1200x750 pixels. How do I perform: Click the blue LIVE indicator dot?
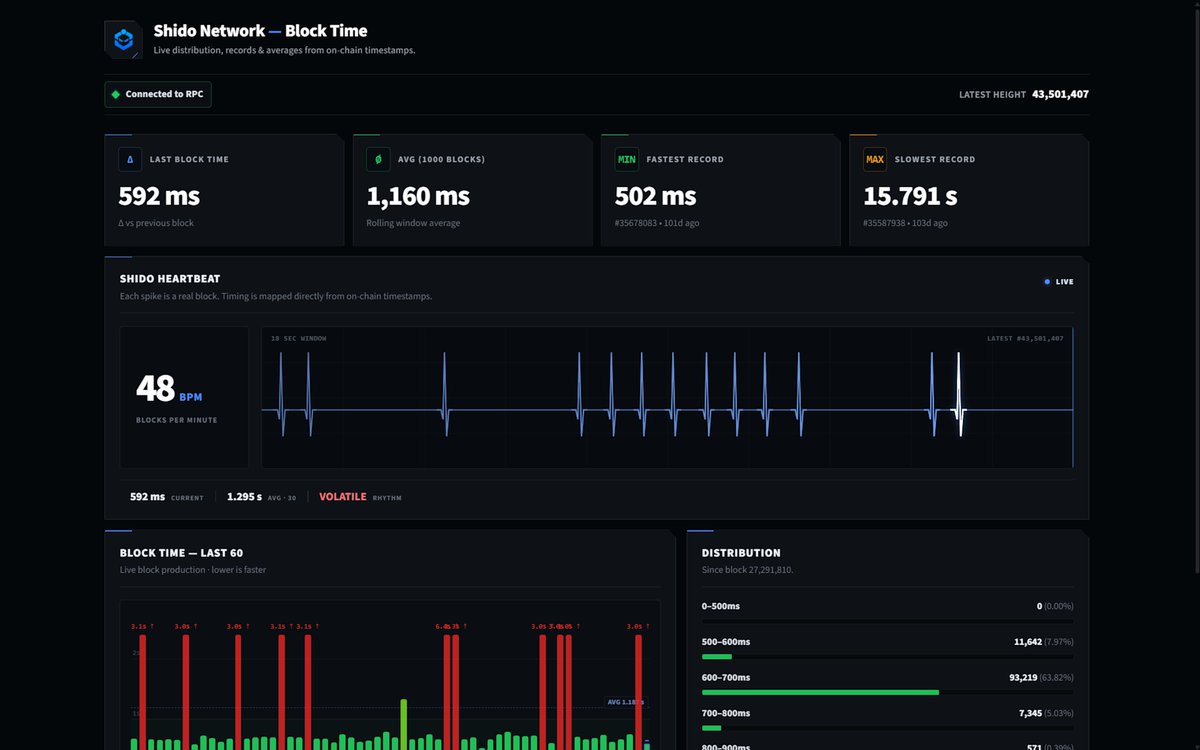click(x=1047, y=282)
